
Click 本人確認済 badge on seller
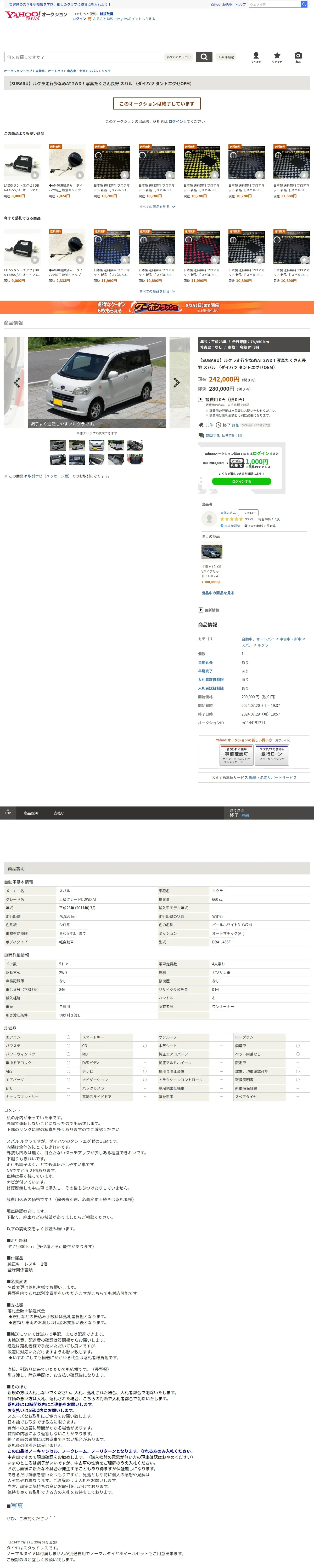coord(231,526)
